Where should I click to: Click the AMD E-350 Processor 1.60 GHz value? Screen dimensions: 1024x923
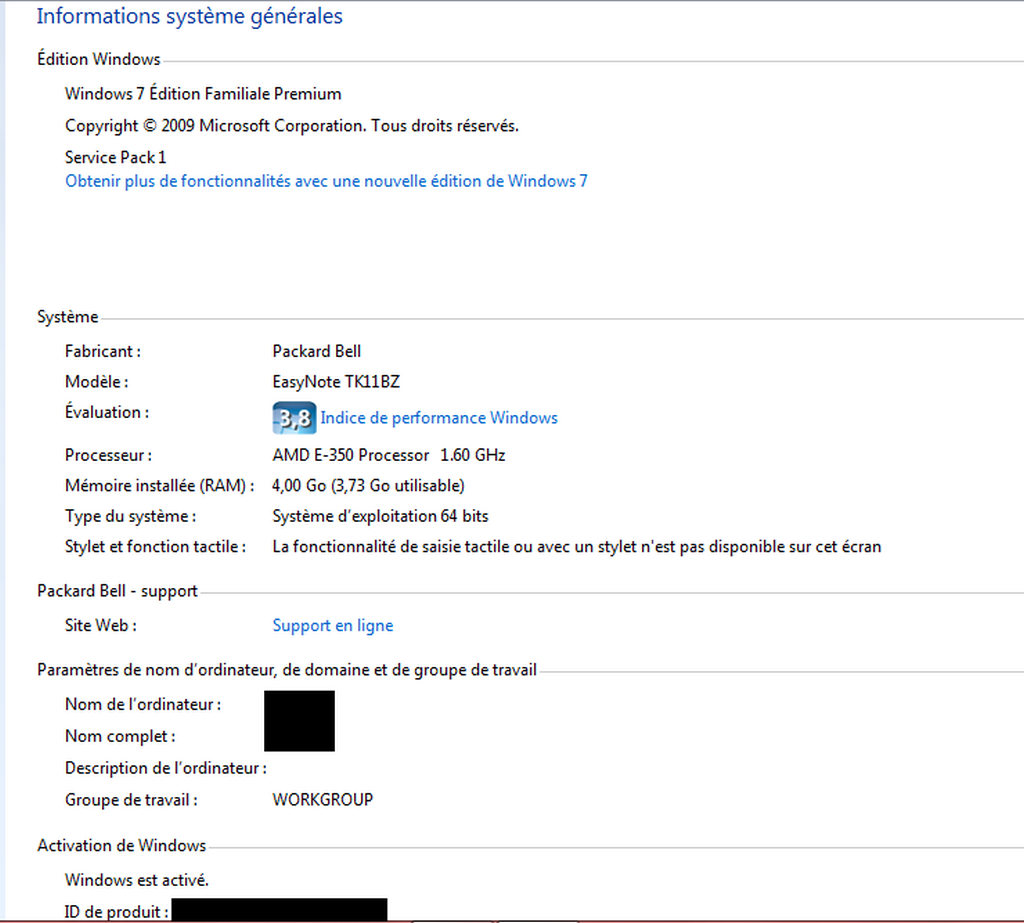point(389,455)
